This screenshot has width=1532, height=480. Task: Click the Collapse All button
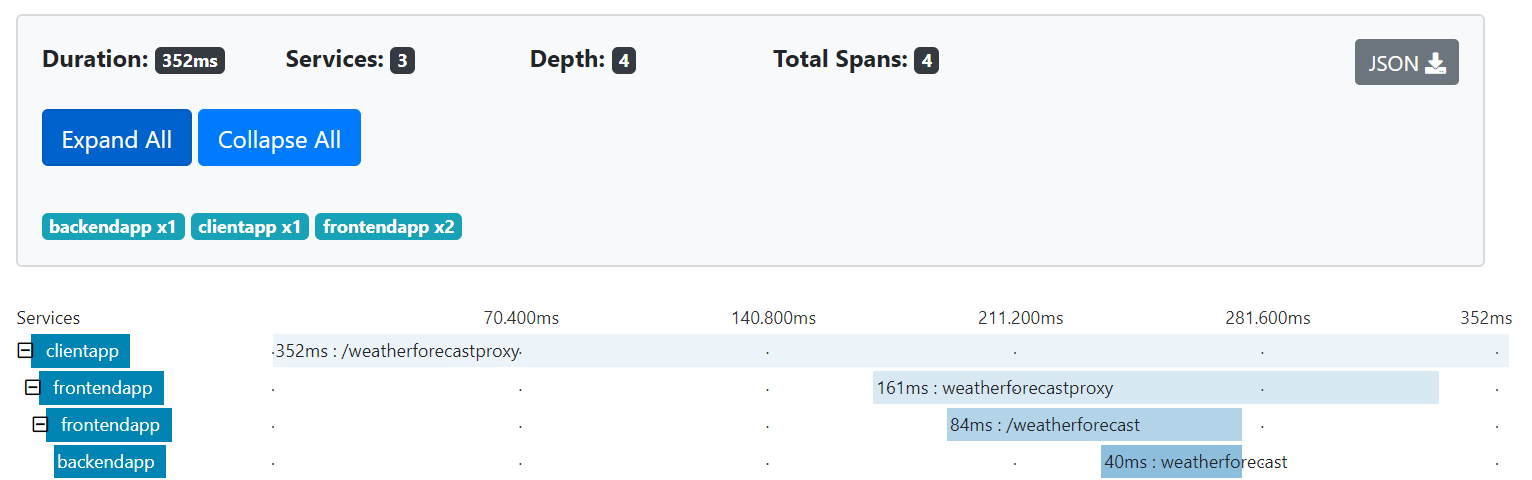pos(279,138)
